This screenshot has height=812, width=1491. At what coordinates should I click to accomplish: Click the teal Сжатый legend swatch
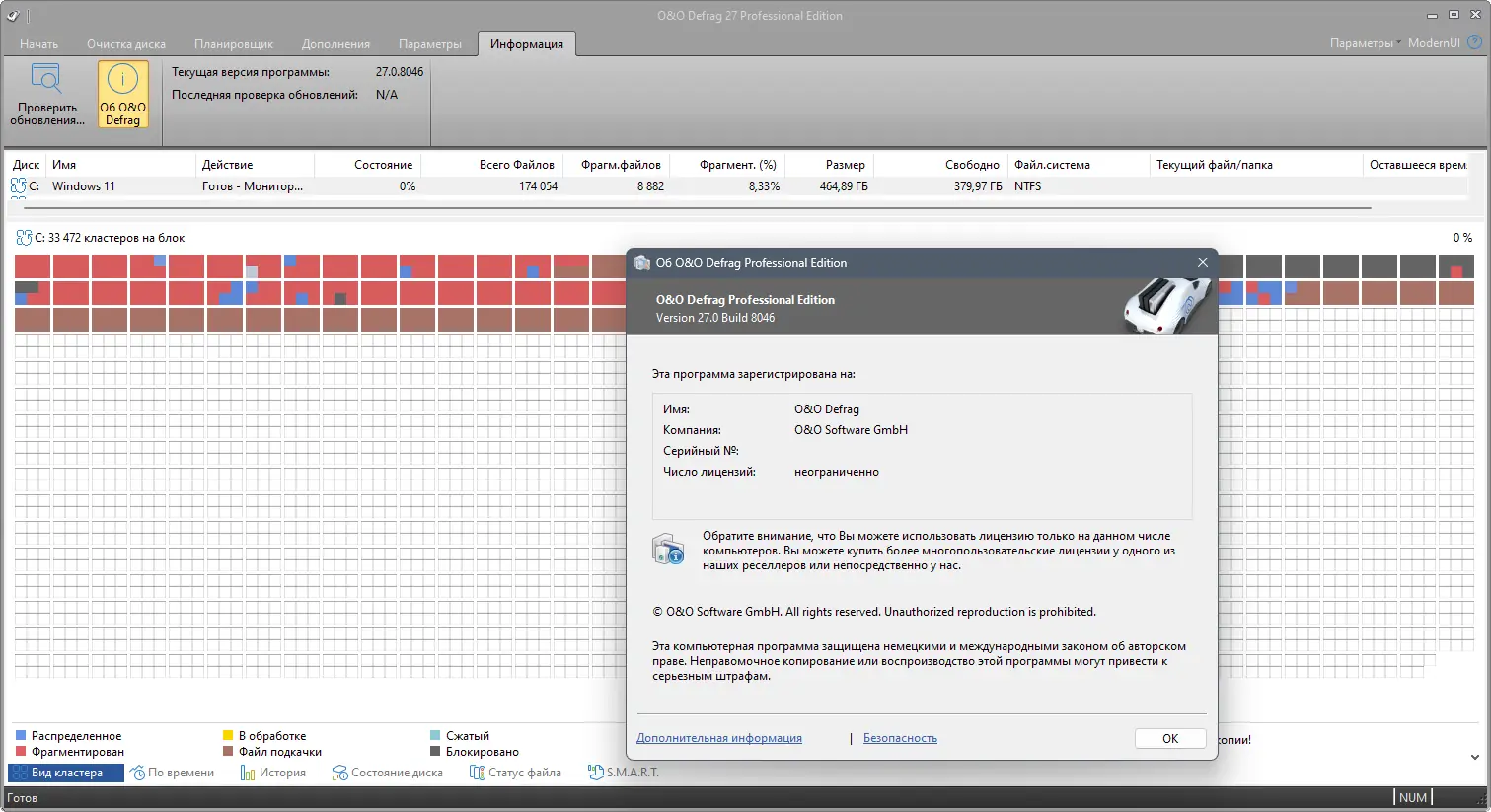pos(435,736)
